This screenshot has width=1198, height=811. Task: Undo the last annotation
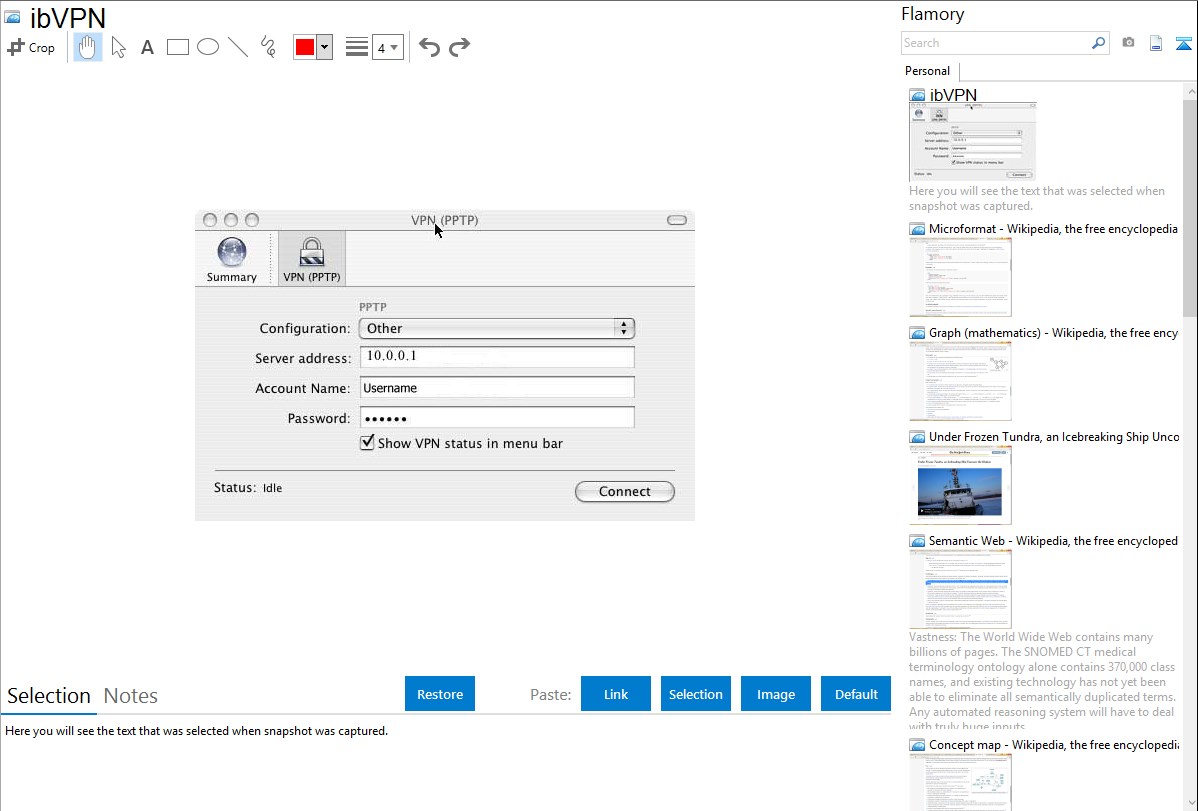click(x=429, y=47)
